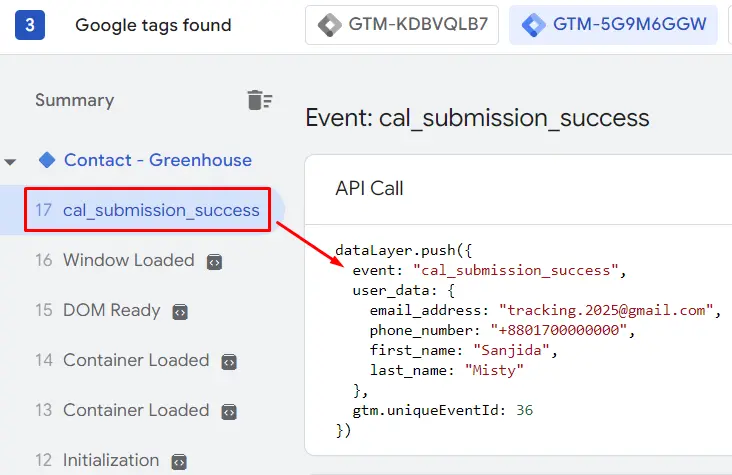Click the blue badge showing 3 tags
This screenshot has height=475, width=732.
tap(29, 25)
